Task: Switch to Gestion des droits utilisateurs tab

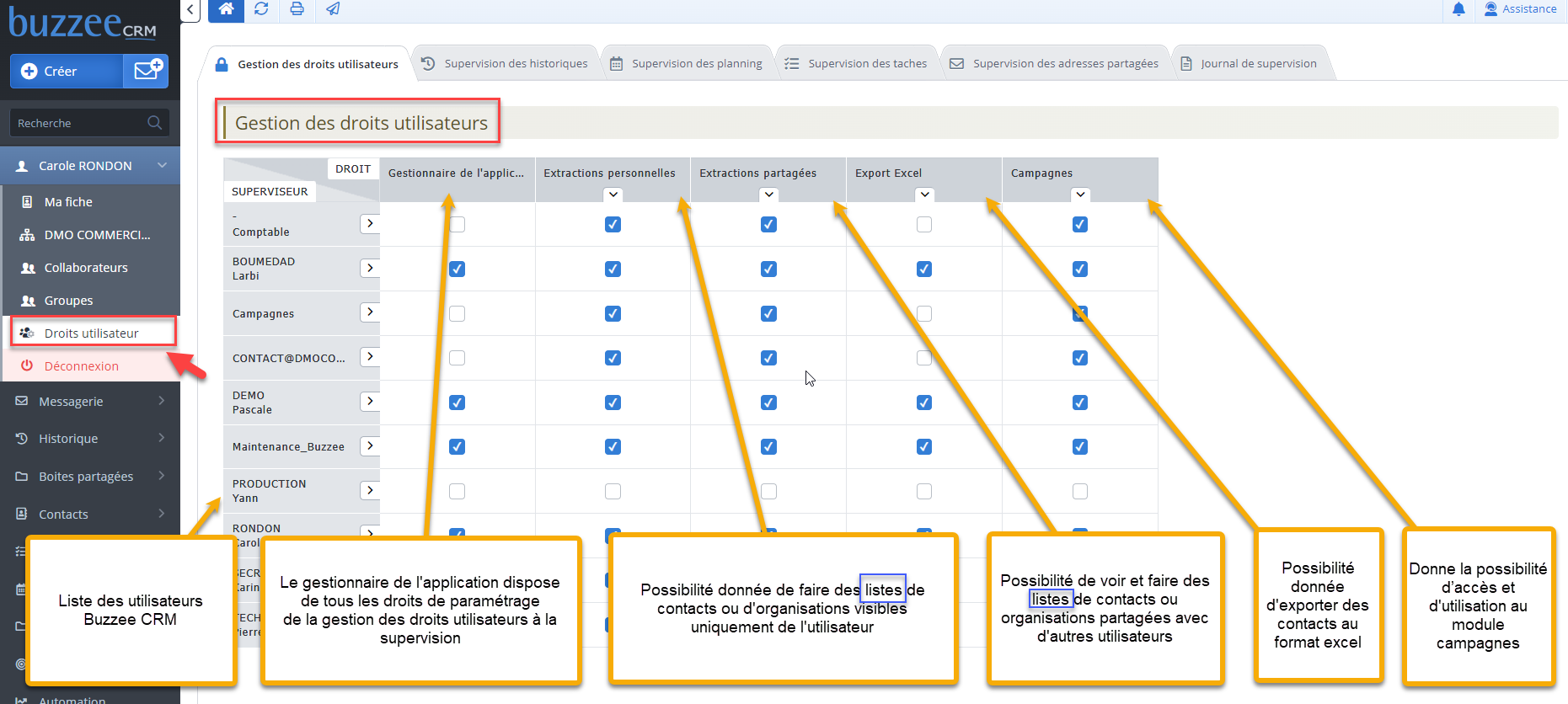Action: click(x=308, y=64)
